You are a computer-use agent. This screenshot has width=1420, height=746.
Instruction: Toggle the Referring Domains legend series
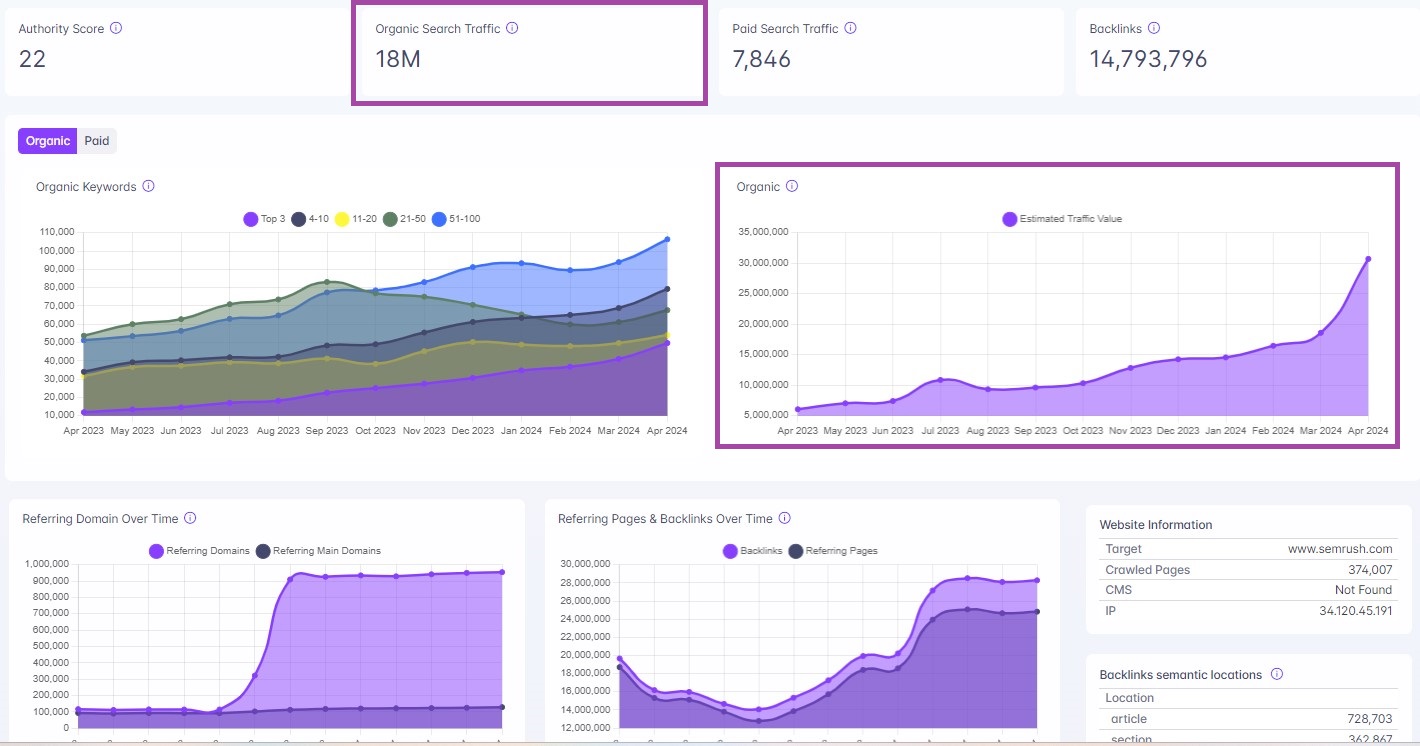tap(199, 551)
